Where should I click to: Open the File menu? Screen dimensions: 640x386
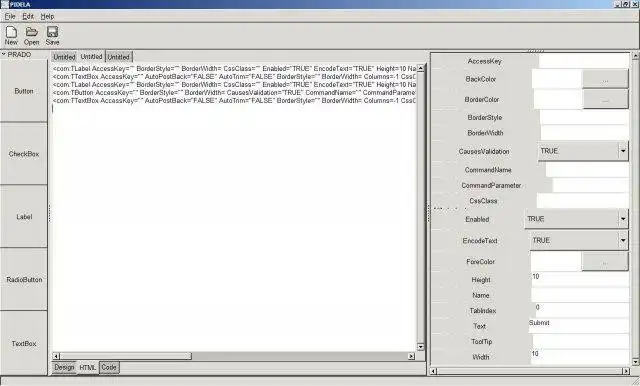point(10,16)
